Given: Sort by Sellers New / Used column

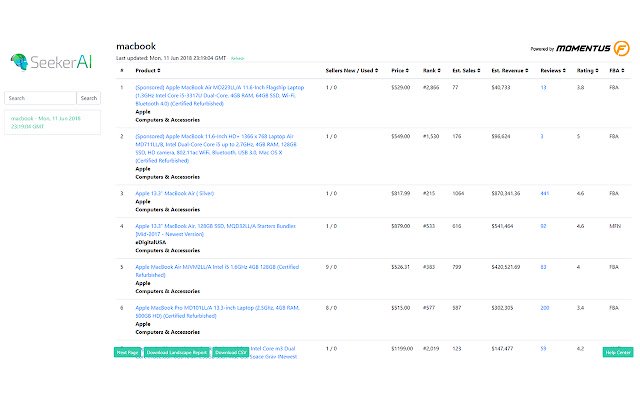Looking at the screenshot, I should tap(351, 71).
